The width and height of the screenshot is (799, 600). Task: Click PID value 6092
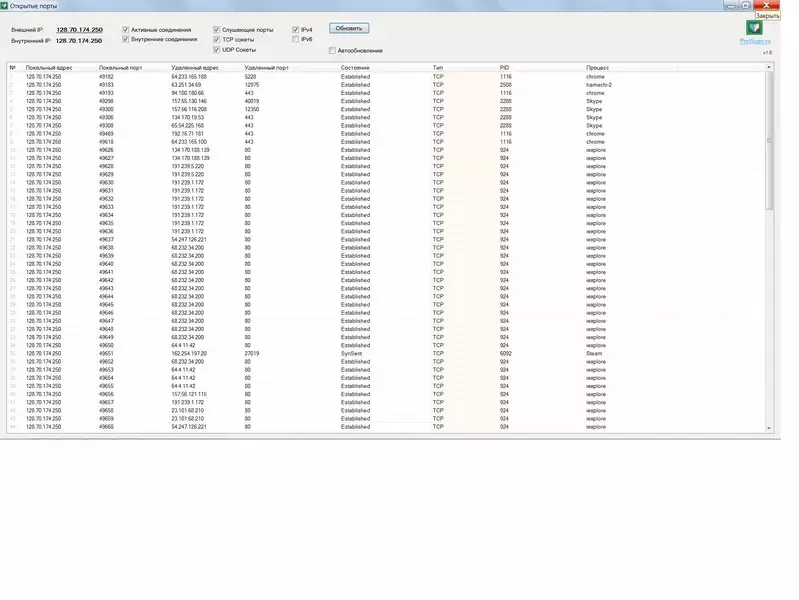click(505, 353)
